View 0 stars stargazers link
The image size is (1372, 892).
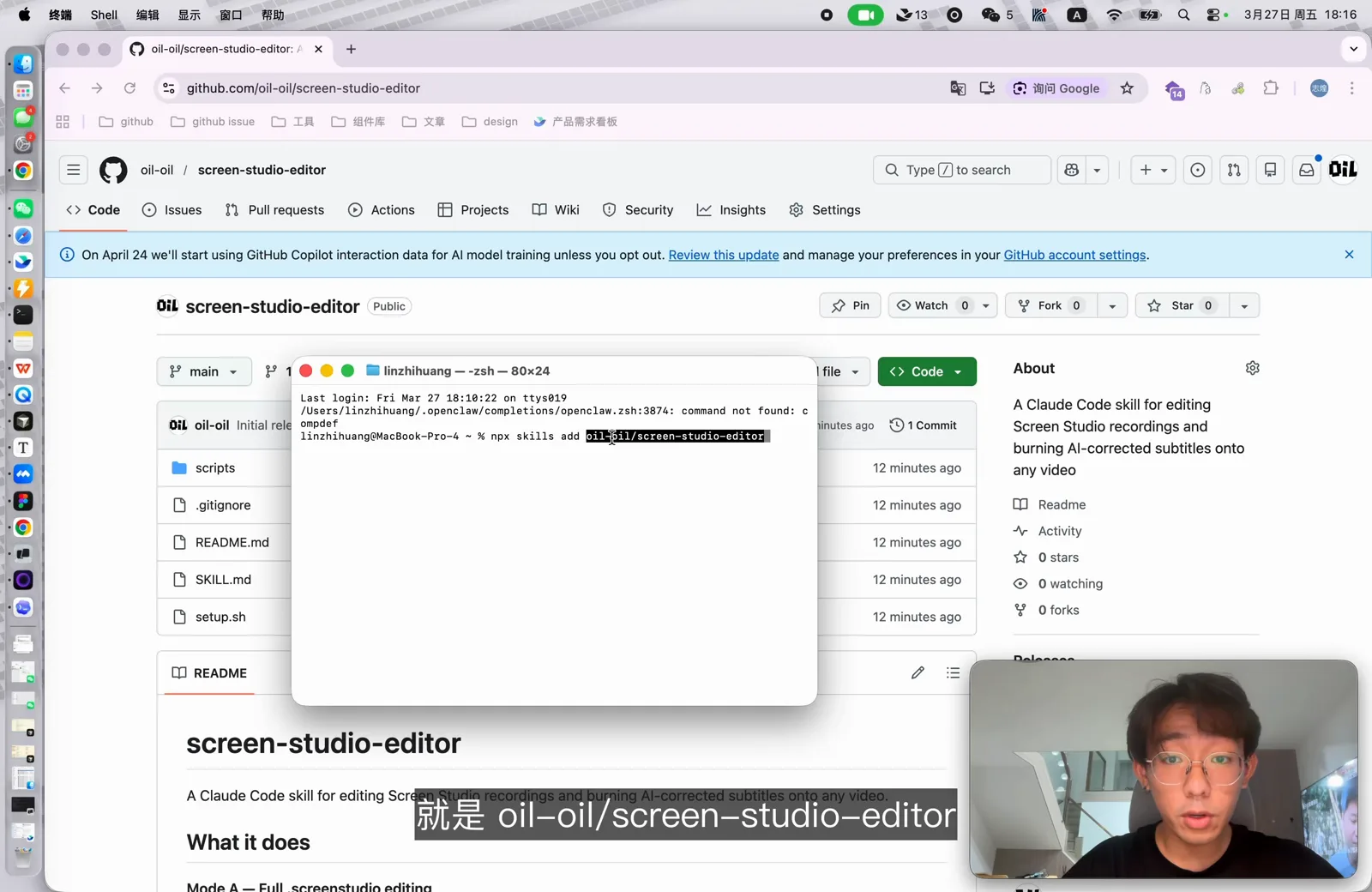(1046, 557)
